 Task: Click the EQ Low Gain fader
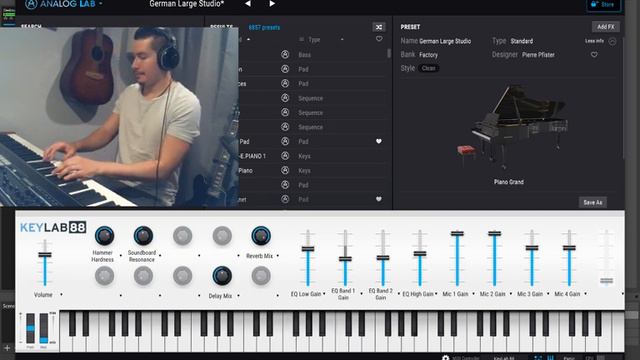(308, 249)
